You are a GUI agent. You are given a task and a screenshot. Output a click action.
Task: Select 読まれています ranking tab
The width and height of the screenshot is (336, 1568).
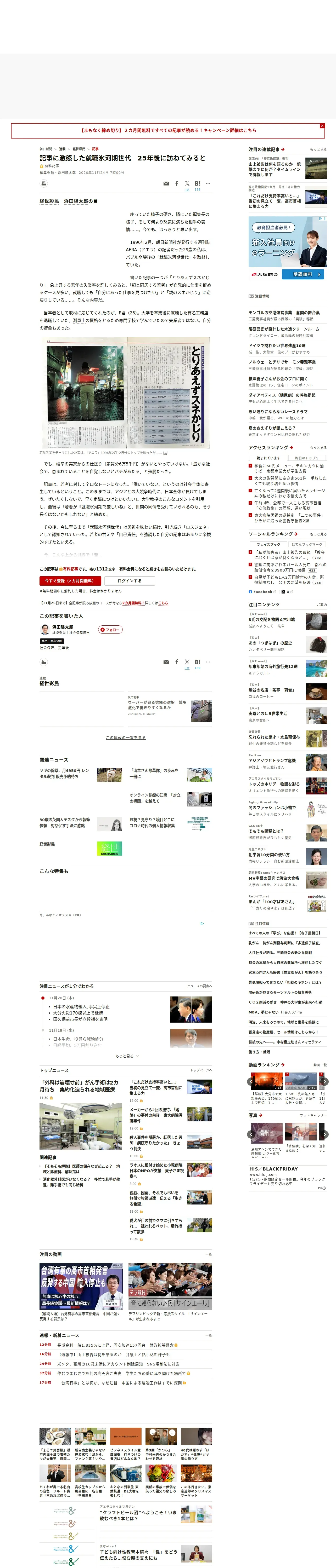pyautogui.click(x=268, y=458)
